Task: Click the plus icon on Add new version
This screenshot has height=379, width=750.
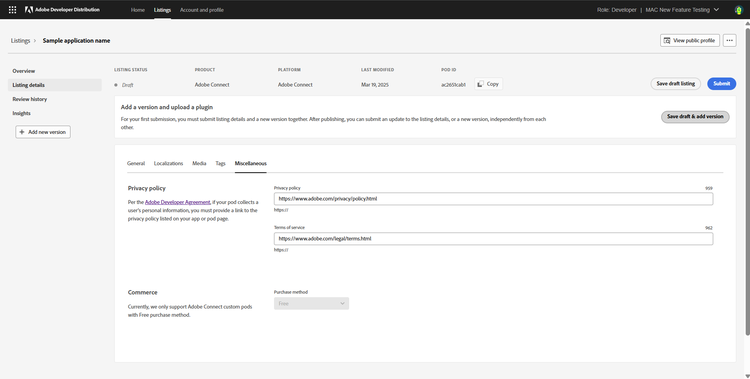Action: pyautogui.click(x=22, y=132)
